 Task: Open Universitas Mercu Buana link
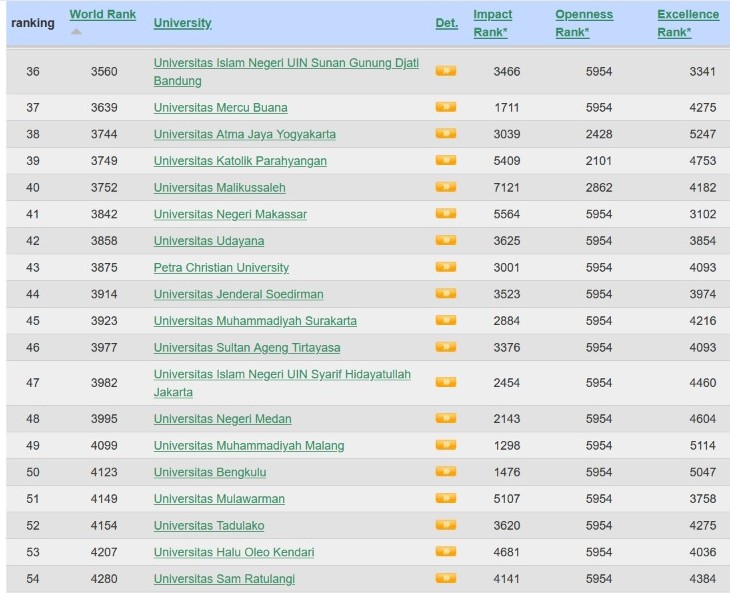click(221, 108)
